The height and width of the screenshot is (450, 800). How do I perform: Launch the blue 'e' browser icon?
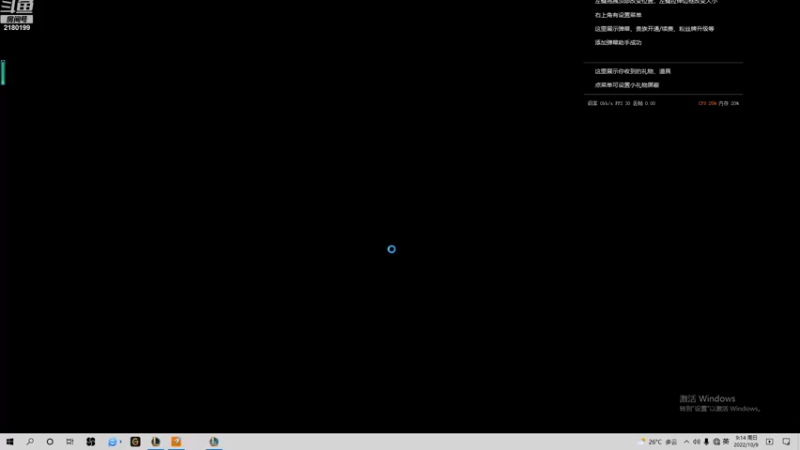112,442
